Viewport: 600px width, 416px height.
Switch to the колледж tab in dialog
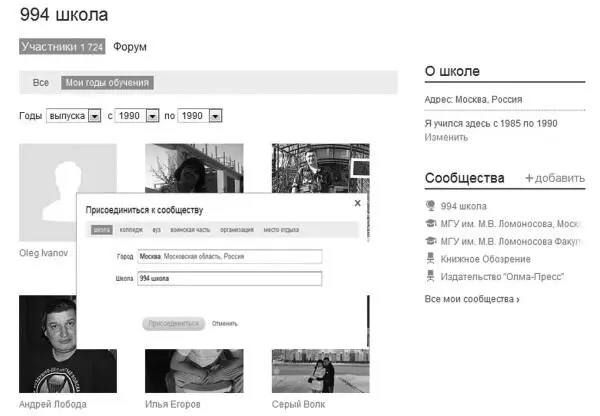[131, 230]
